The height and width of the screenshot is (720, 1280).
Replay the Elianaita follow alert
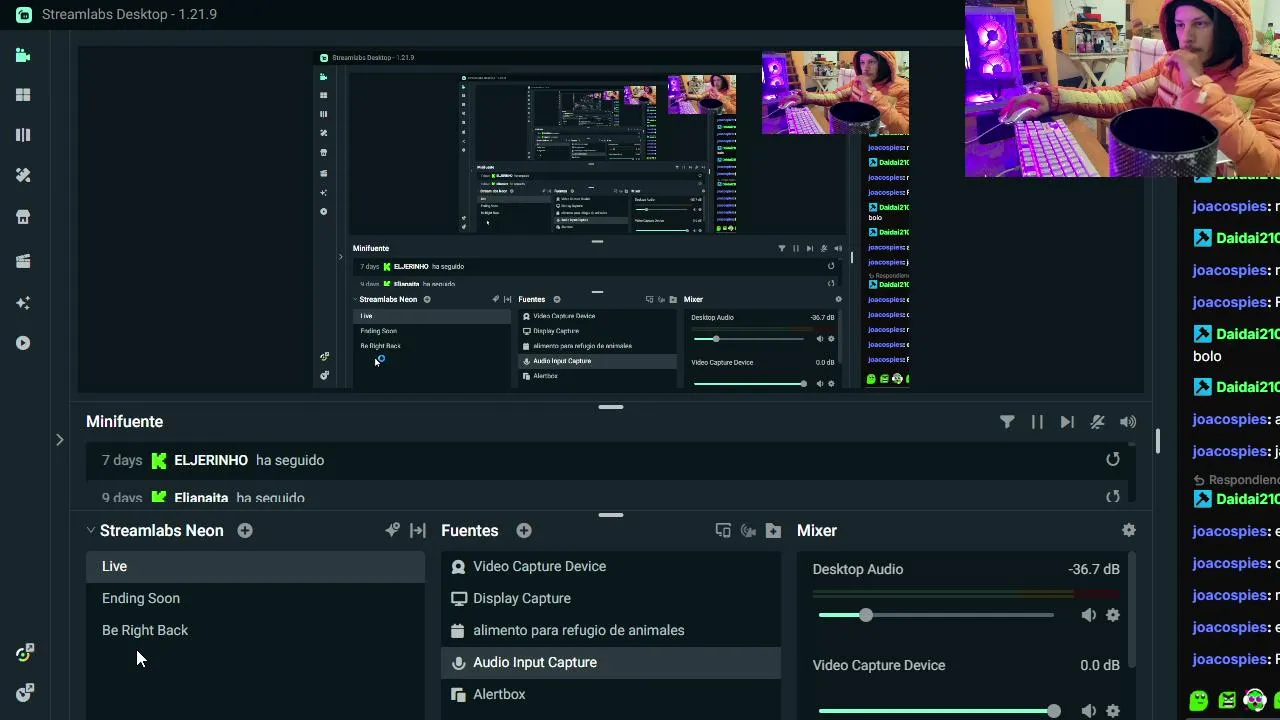tap(1113, 497)
